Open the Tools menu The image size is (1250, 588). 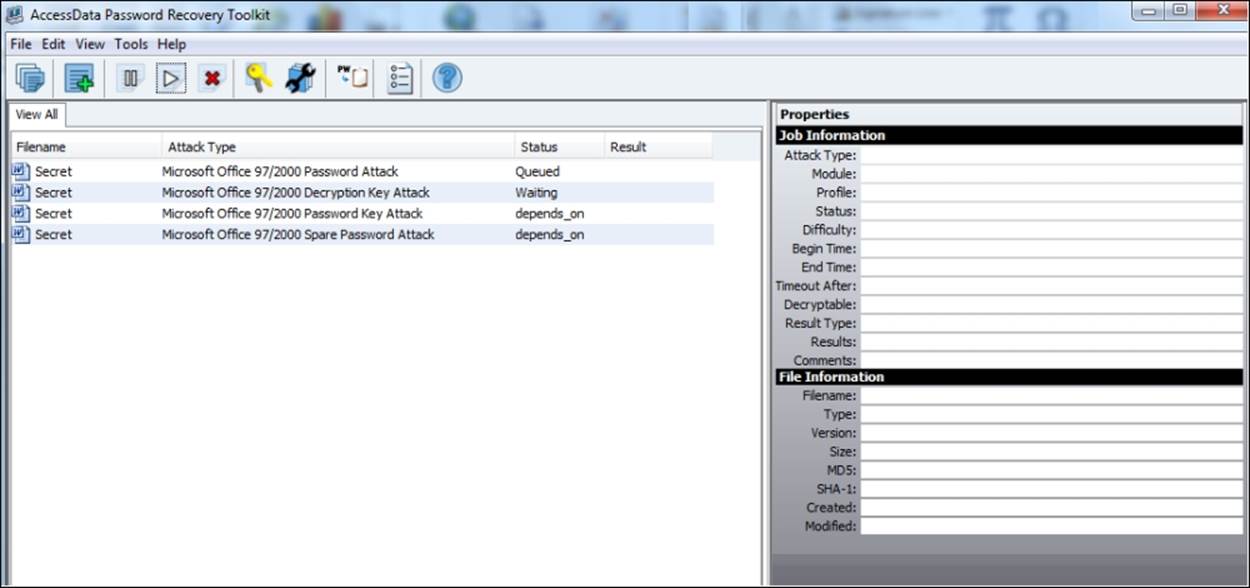click(x=131, y=44)
